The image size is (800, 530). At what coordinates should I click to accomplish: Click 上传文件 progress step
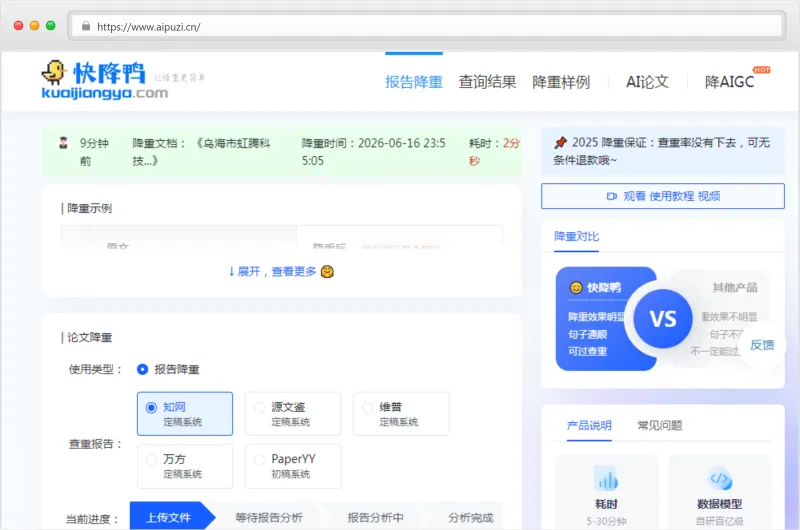[x=172, y=516]
